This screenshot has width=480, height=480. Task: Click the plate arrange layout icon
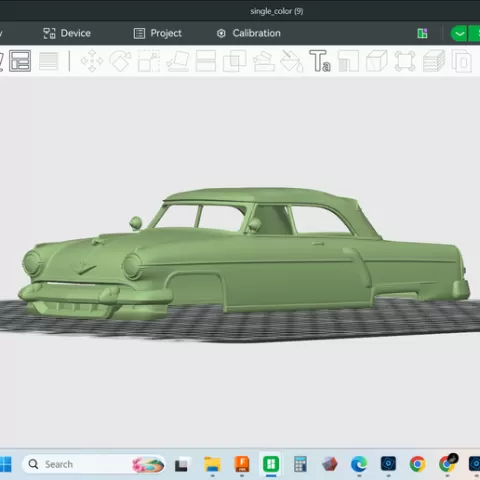click(20, 61)
